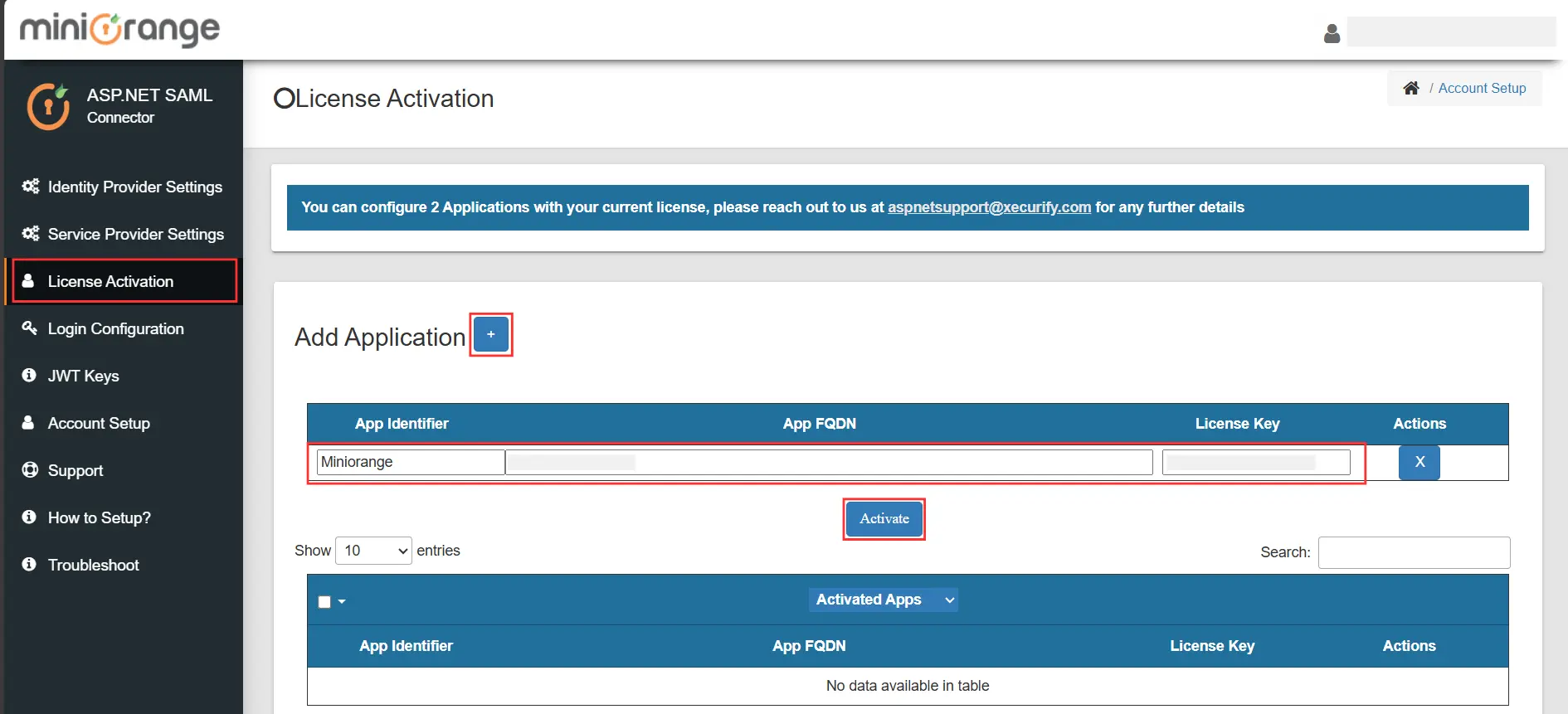Click the user icon beside License Activation
This screenshot has height=714, width=1568.
click(x=28, y=280)
